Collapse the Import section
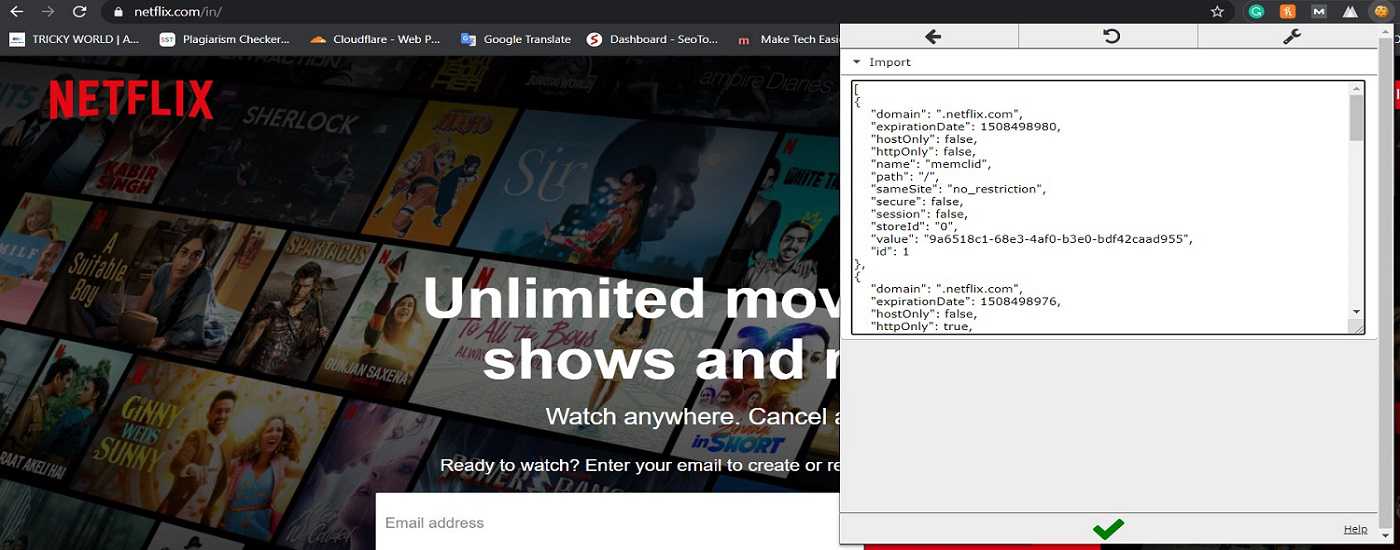This screenshot has height=550, width=1400. click(x=881, y=62)
